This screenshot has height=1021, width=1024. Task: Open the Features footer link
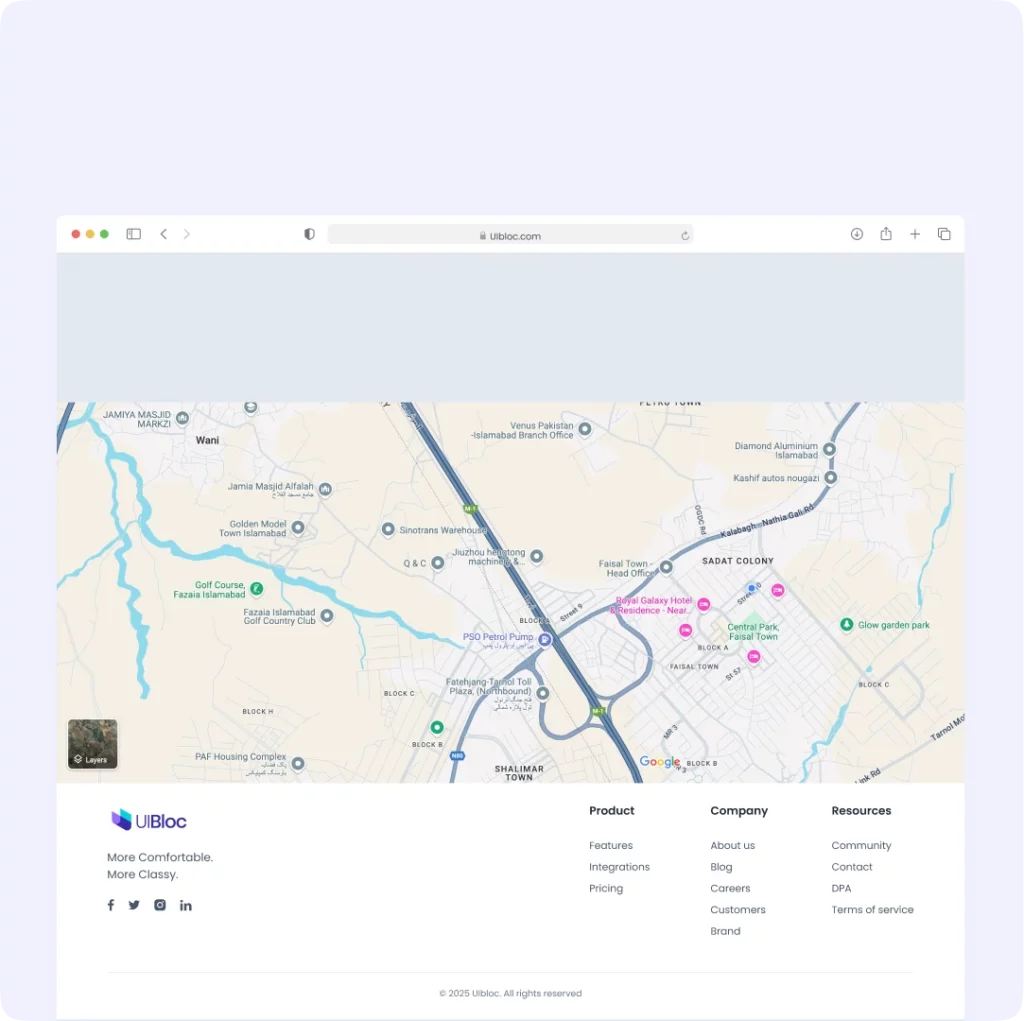611,846
